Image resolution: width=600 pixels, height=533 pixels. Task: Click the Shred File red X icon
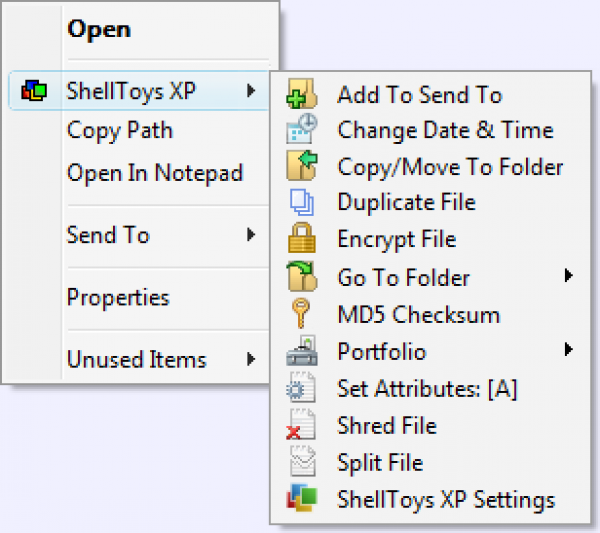point(301,426)
